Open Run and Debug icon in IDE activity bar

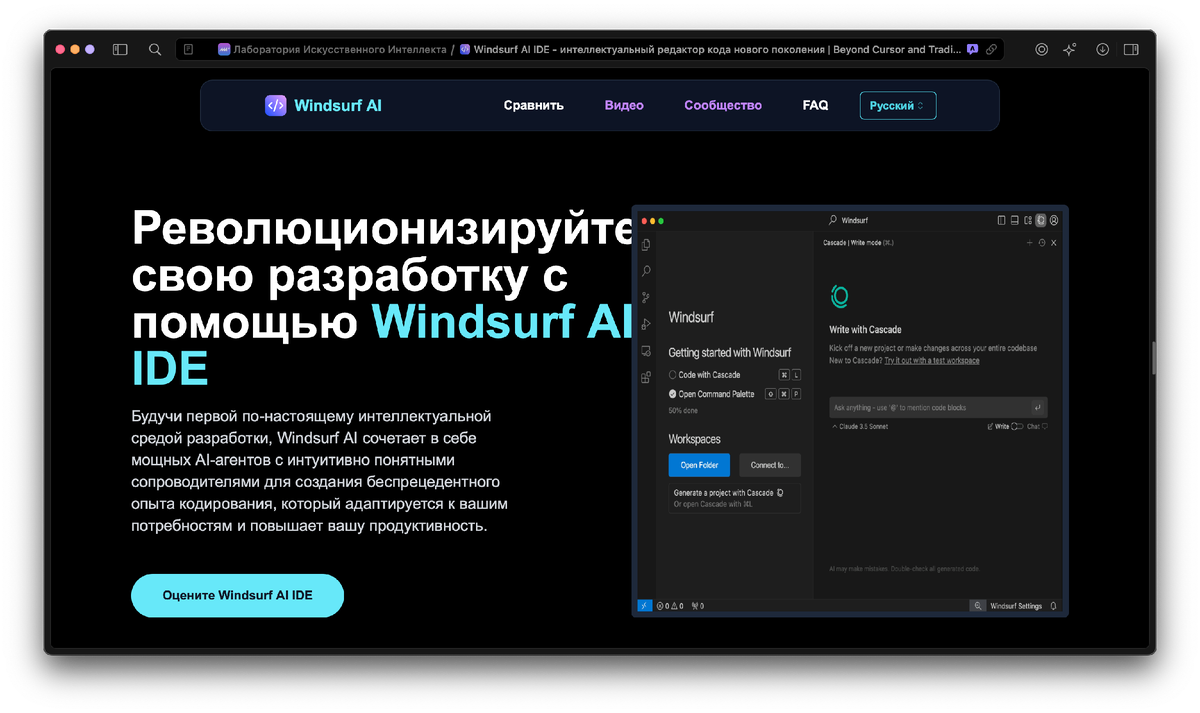tap(646, 323)
